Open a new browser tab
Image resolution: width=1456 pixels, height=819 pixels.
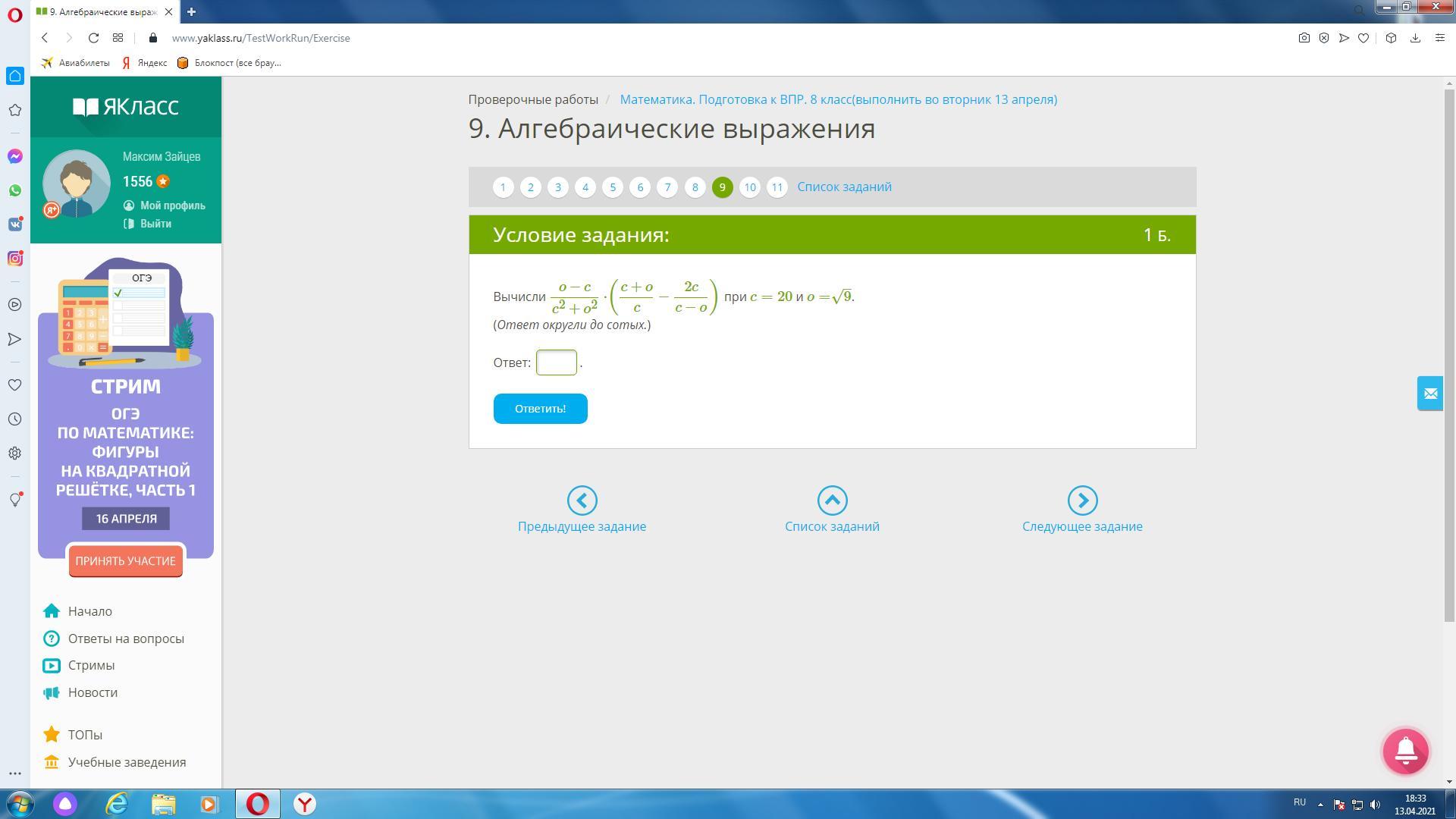[x=191, y=11]
